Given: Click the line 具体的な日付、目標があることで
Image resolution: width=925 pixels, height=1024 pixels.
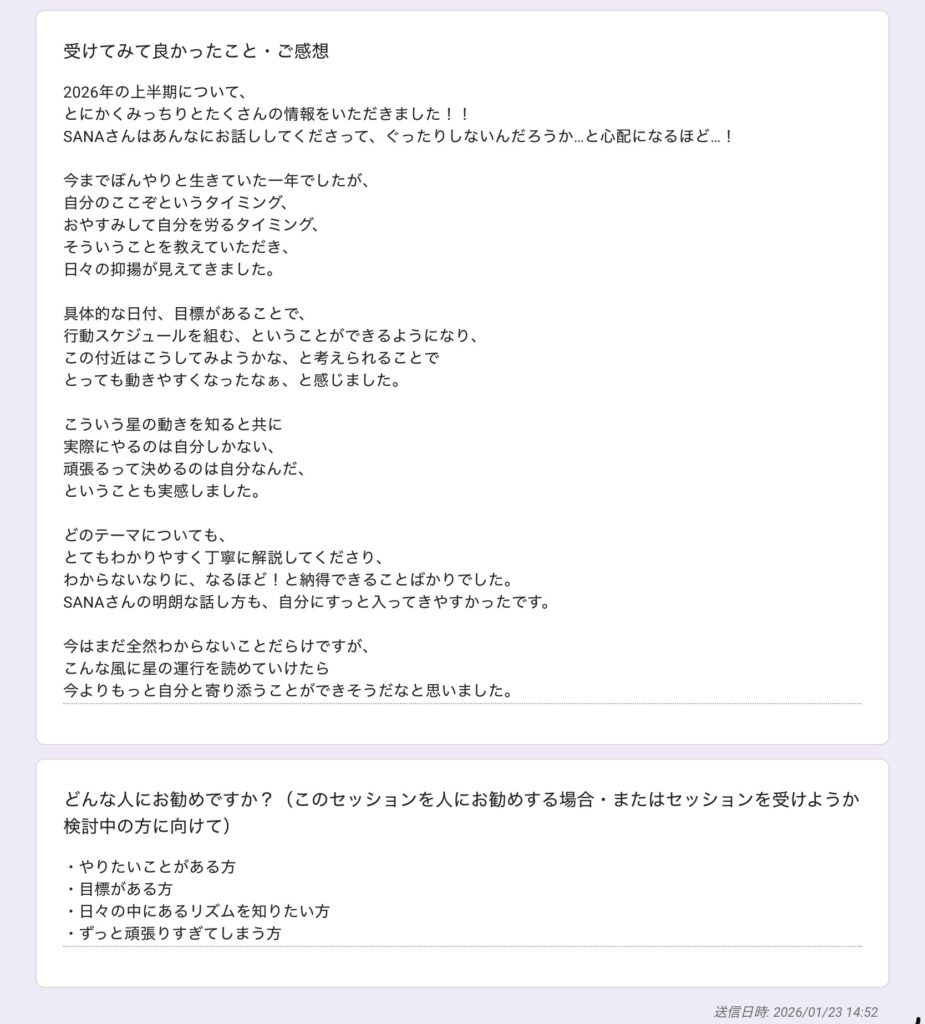Looking at the screenshot, I should (x=185, y=313).
